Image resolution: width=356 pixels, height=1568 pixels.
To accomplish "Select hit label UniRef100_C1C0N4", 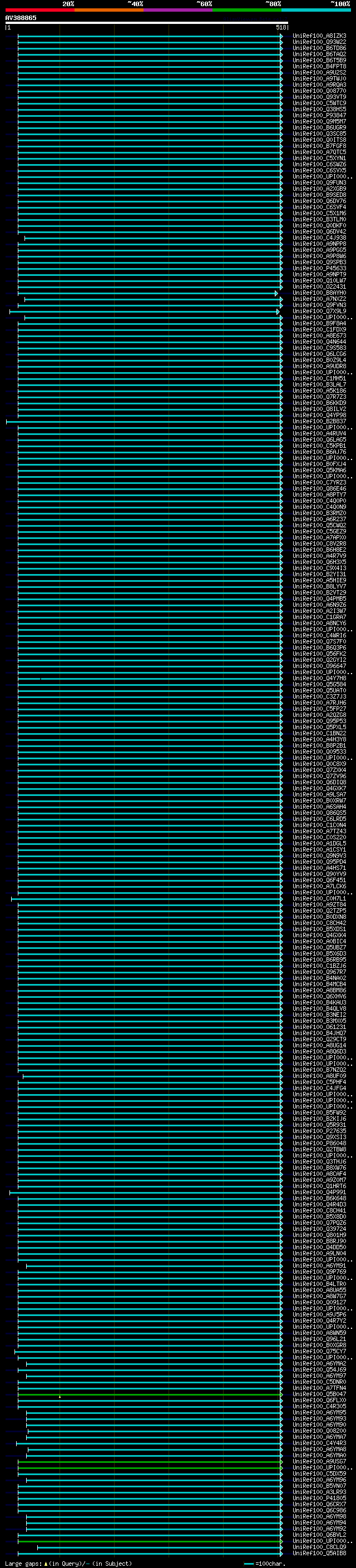I will pos(319,825).
